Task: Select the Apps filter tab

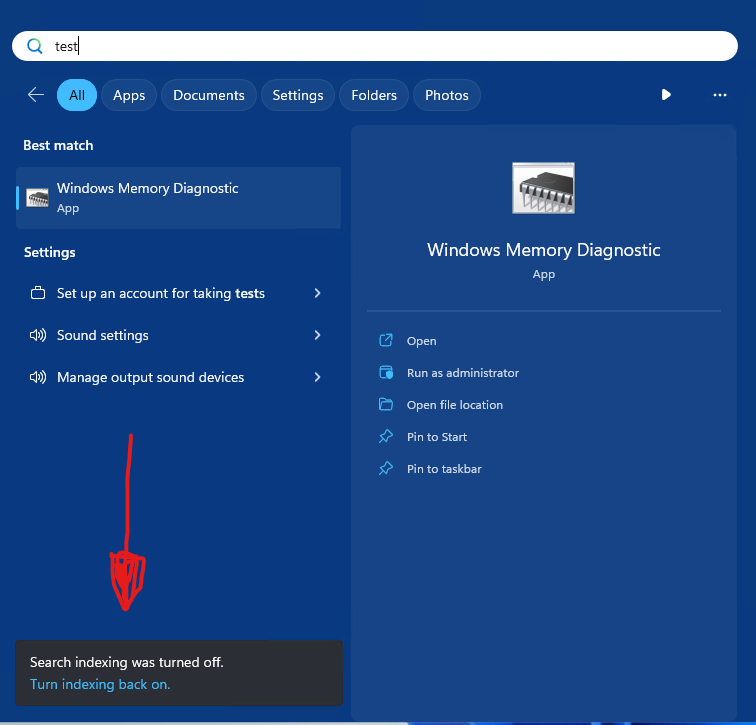Action: (x=129, y=95)
